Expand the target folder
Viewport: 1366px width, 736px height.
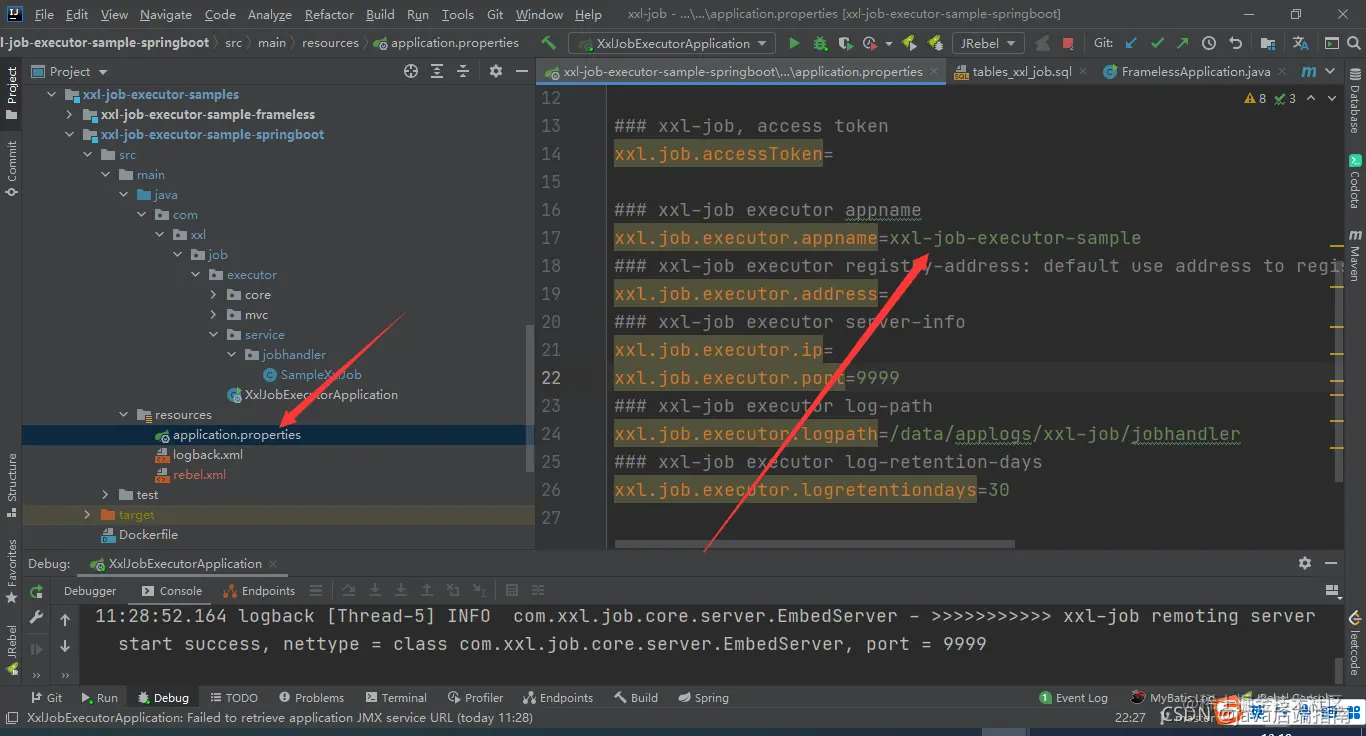(88, 515)
